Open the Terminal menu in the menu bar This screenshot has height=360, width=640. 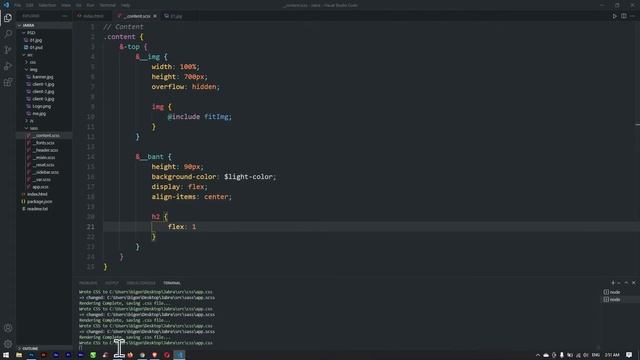coord(108,5)
